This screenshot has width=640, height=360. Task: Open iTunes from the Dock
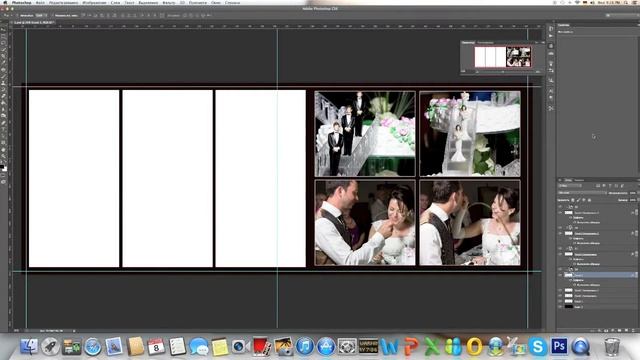click(304, 347)
